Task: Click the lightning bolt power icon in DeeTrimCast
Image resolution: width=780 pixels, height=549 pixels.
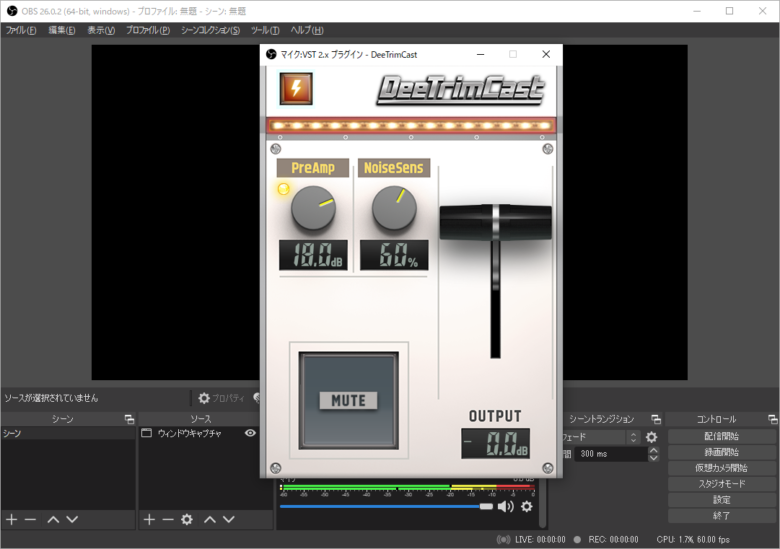Action: (295, 88)
